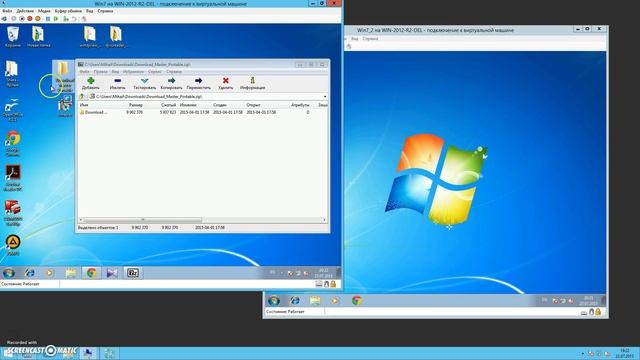
Task: Click the up-folder icon beside 7-Zip path
Action: click(x=82, y=97)
